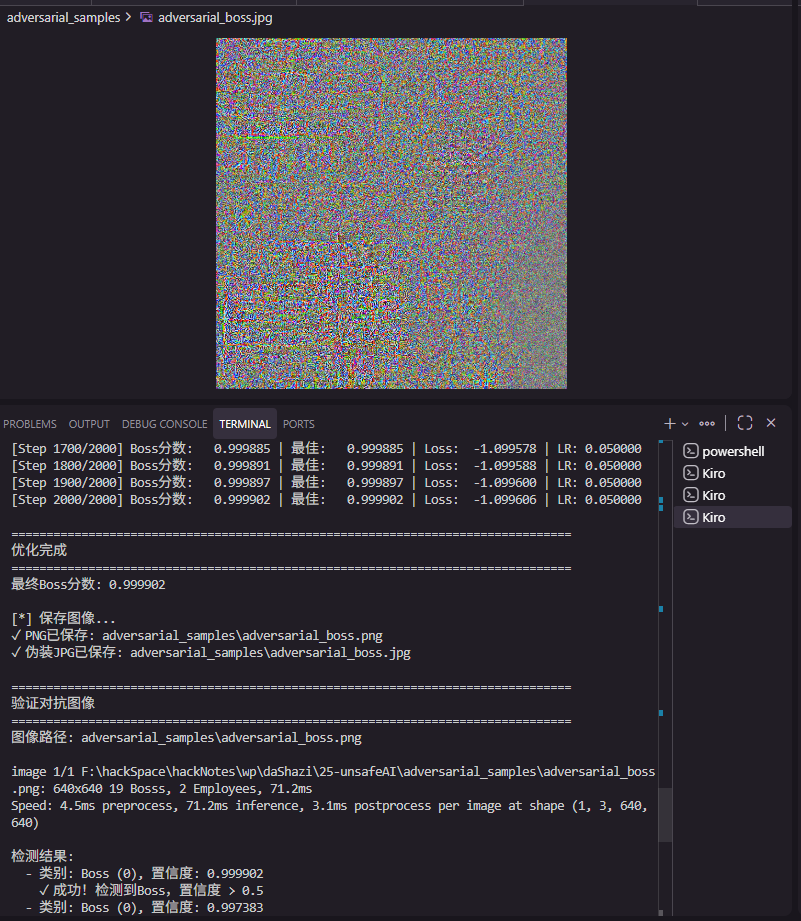Click the powershell terminal shell icon
The height and width of the screenshot is (921, 801).
(x=689, y=451)
